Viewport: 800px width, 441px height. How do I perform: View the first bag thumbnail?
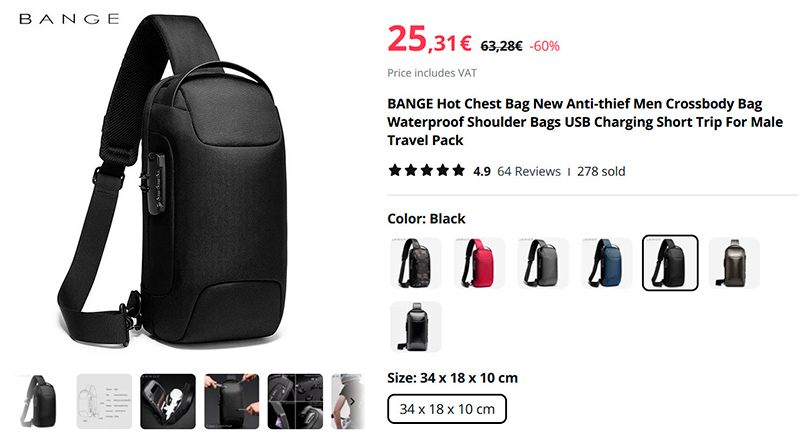click(41, 401)
